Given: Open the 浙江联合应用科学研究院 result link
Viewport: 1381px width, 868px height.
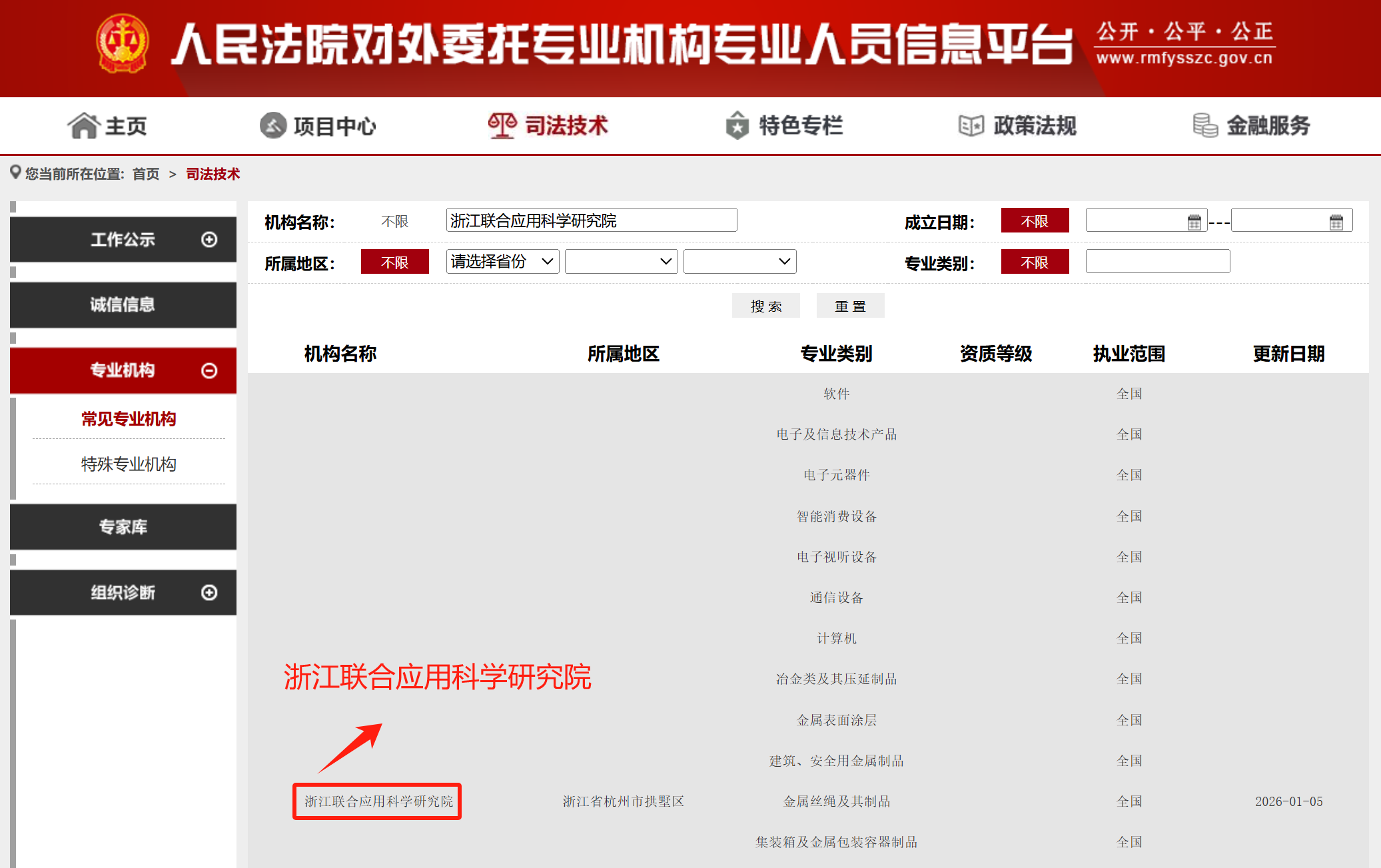Looking at the screenshot, I should click(376, 801).
